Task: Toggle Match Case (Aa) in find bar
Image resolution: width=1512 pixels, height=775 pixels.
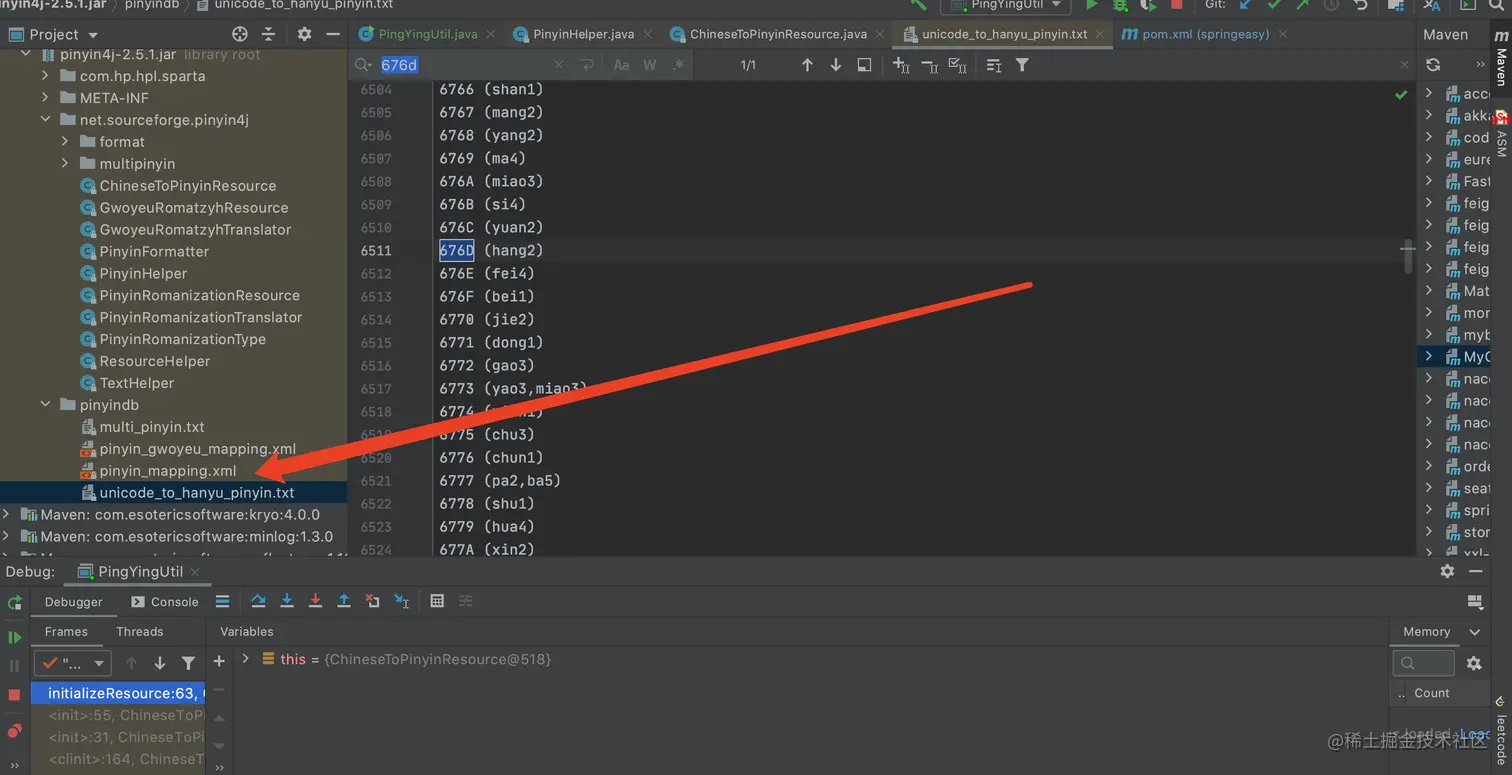Action: tap(621, 65)
